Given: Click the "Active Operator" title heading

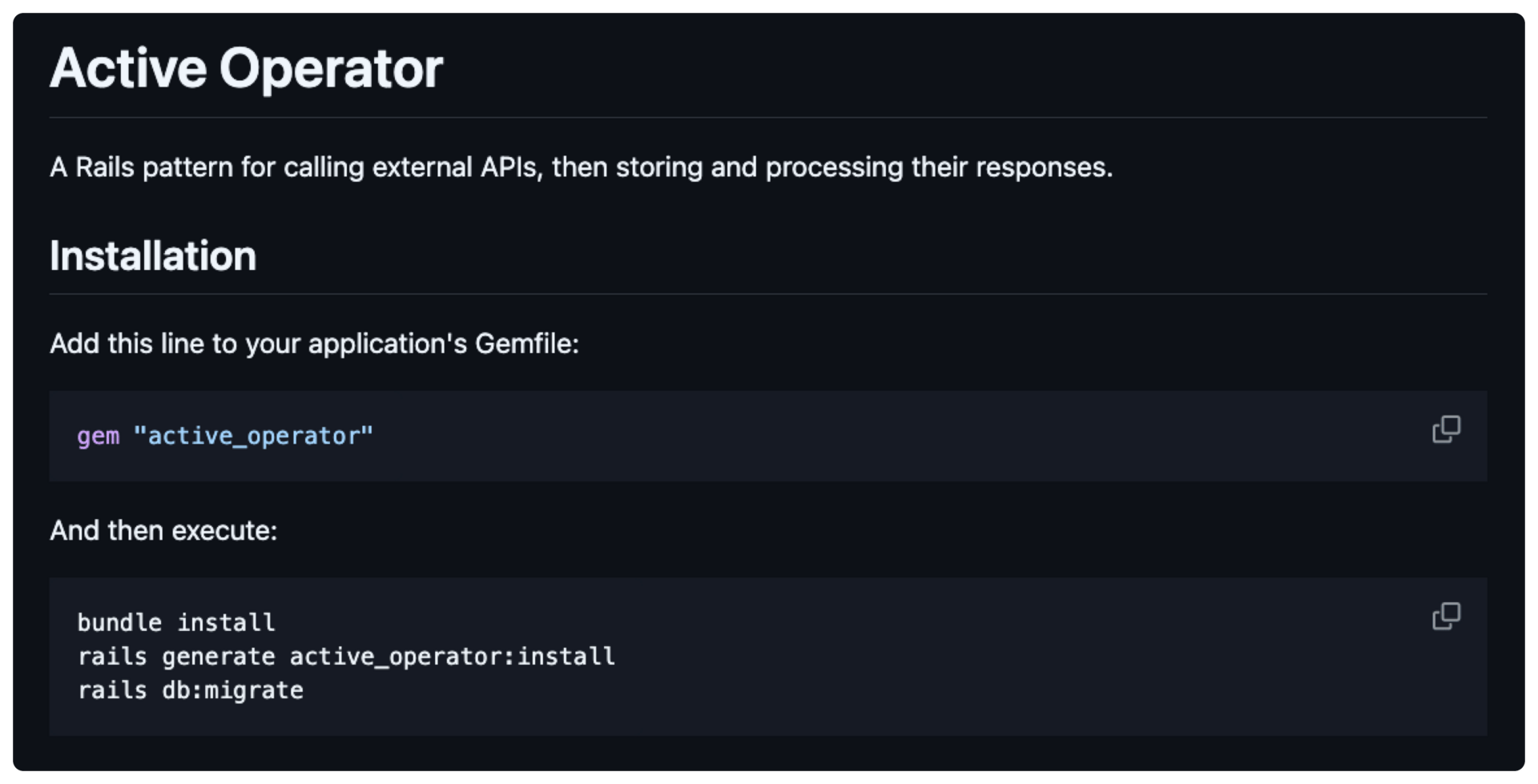Looking at the screenshot, I should pyautogui.click(x=246, y=68).
